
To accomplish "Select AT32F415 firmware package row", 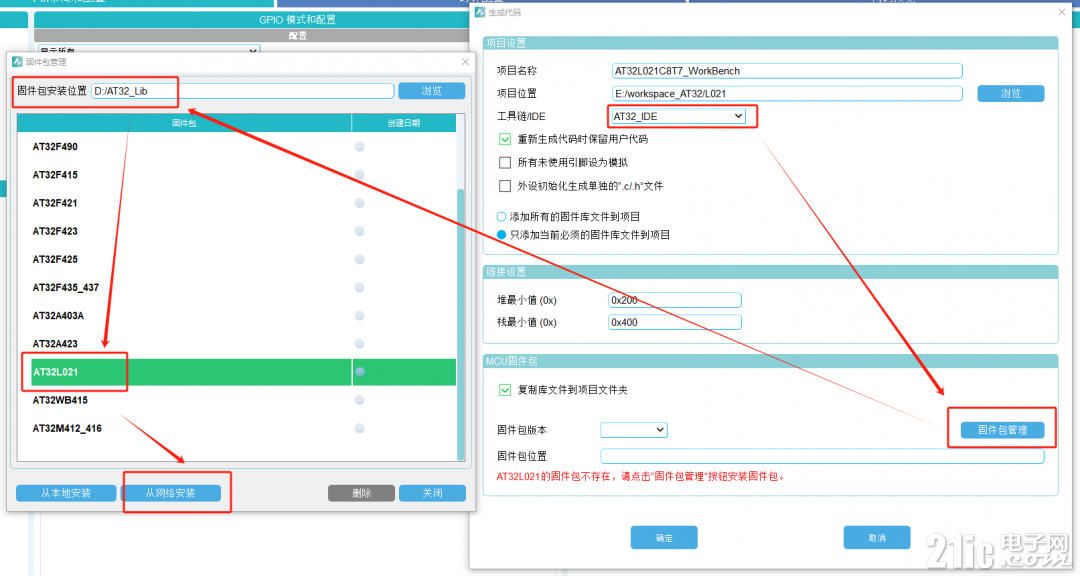I will pos(236,175).
